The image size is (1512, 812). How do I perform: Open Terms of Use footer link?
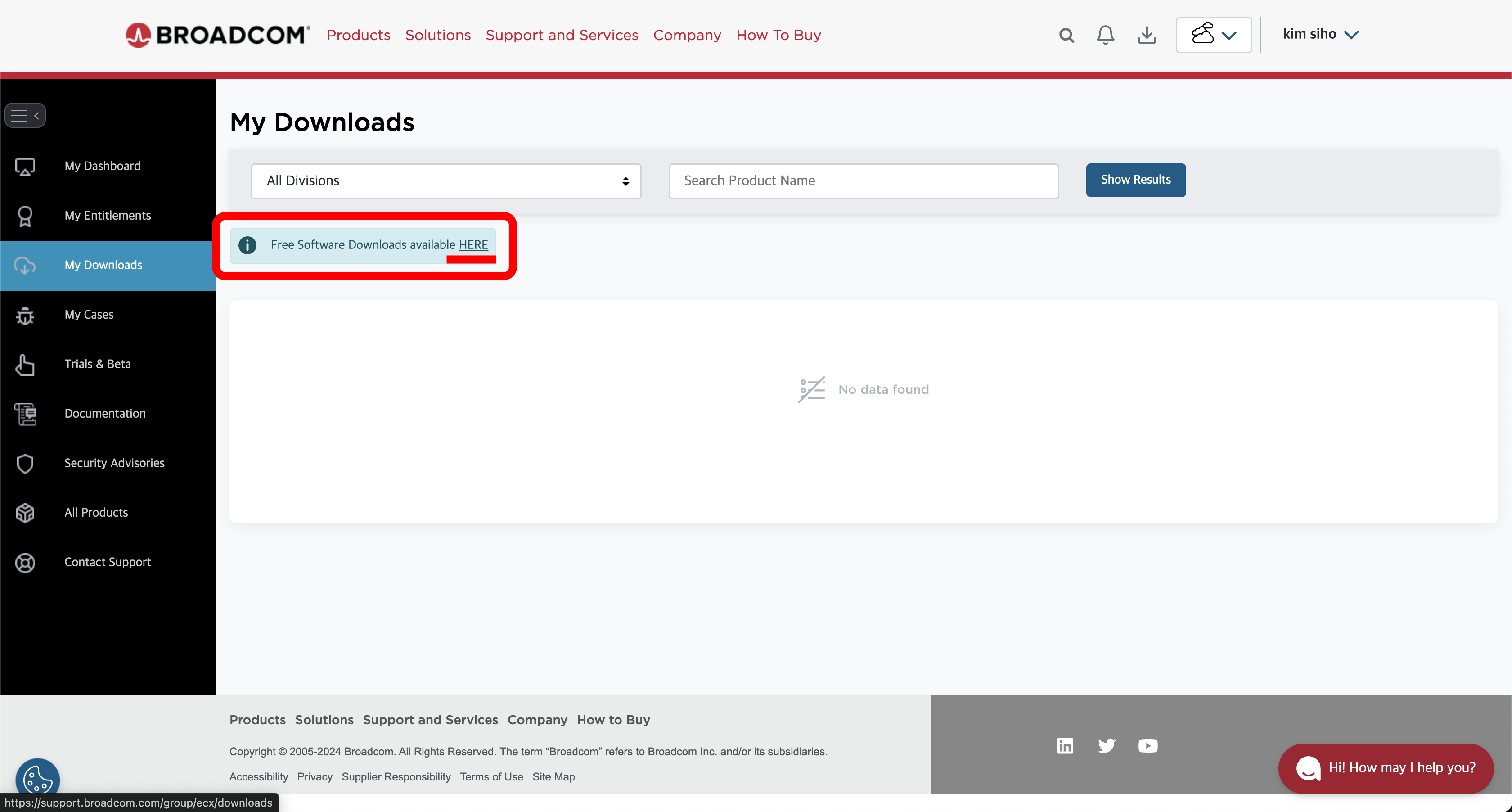491,777
